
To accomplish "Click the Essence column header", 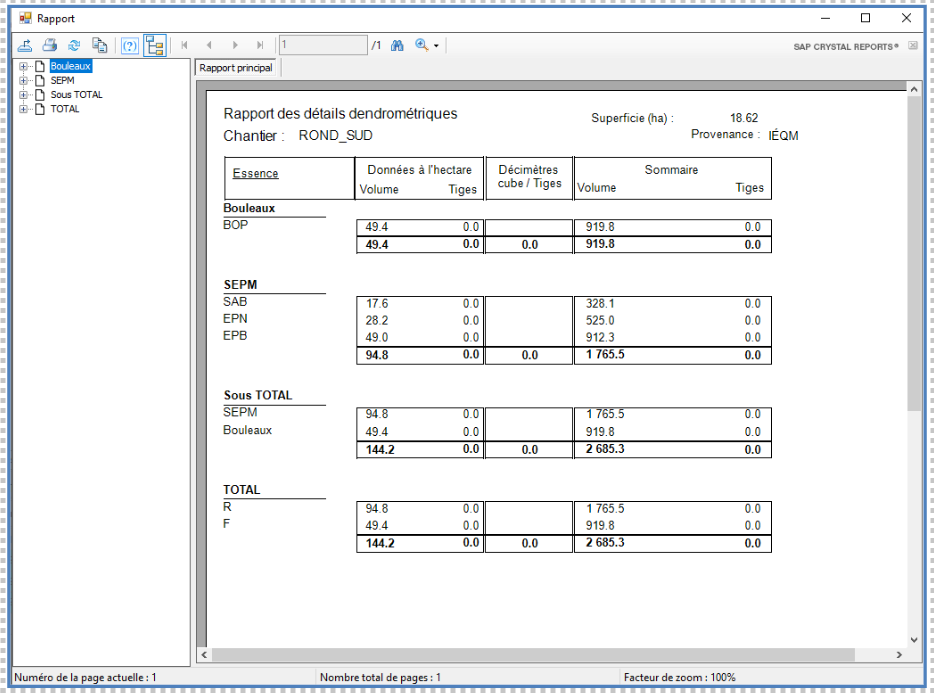I will (x=255, y=173).
